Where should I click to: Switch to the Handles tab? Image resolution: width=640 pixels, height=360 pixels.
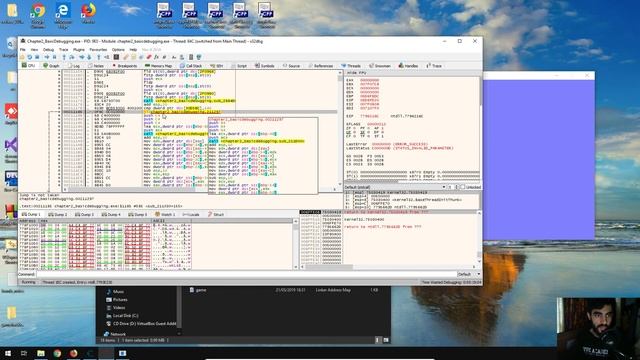click(x=408, y=65)
